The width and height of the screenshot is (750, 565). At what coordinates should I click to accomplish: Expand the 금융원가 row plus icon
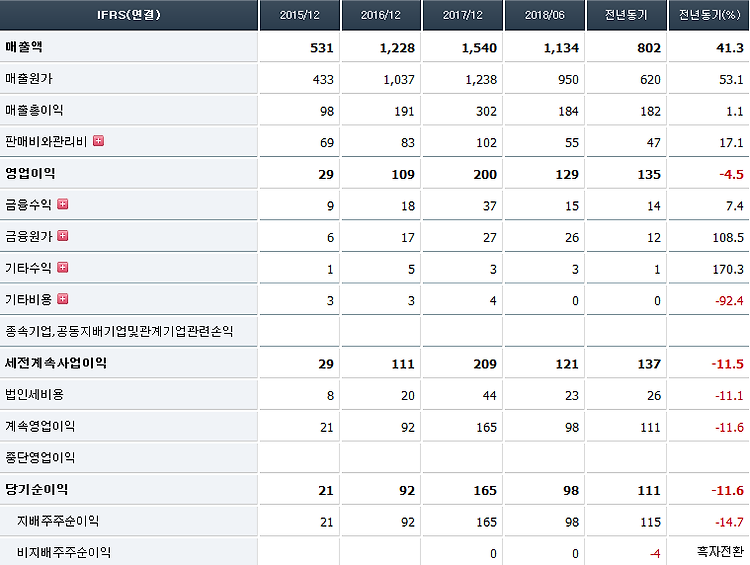click(x=63, y=235)
